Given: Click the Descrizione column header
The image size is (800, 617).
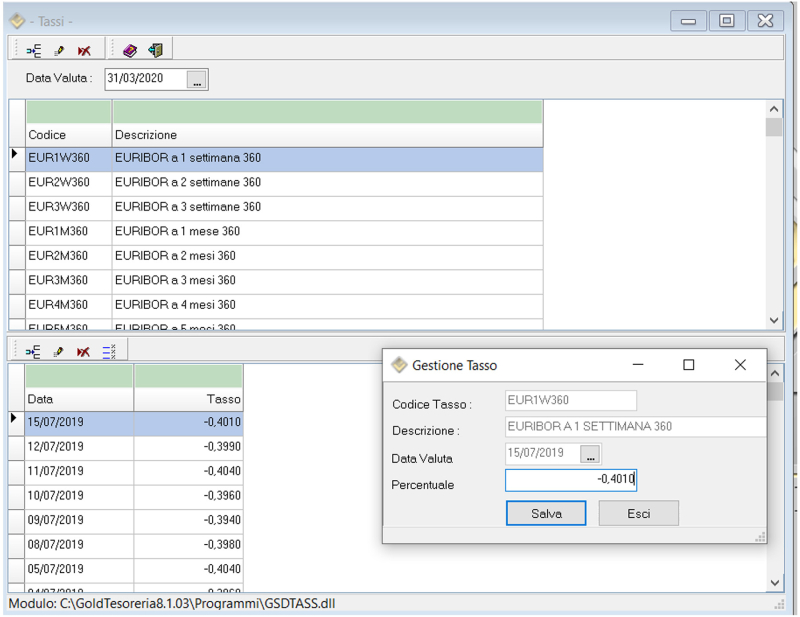Looking at the screenshot, I should coord(327,135).
